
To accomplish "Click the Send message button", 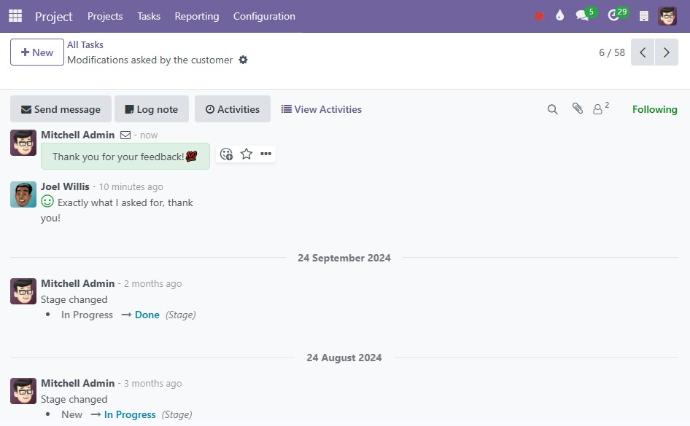I will [x=59, y=109].
